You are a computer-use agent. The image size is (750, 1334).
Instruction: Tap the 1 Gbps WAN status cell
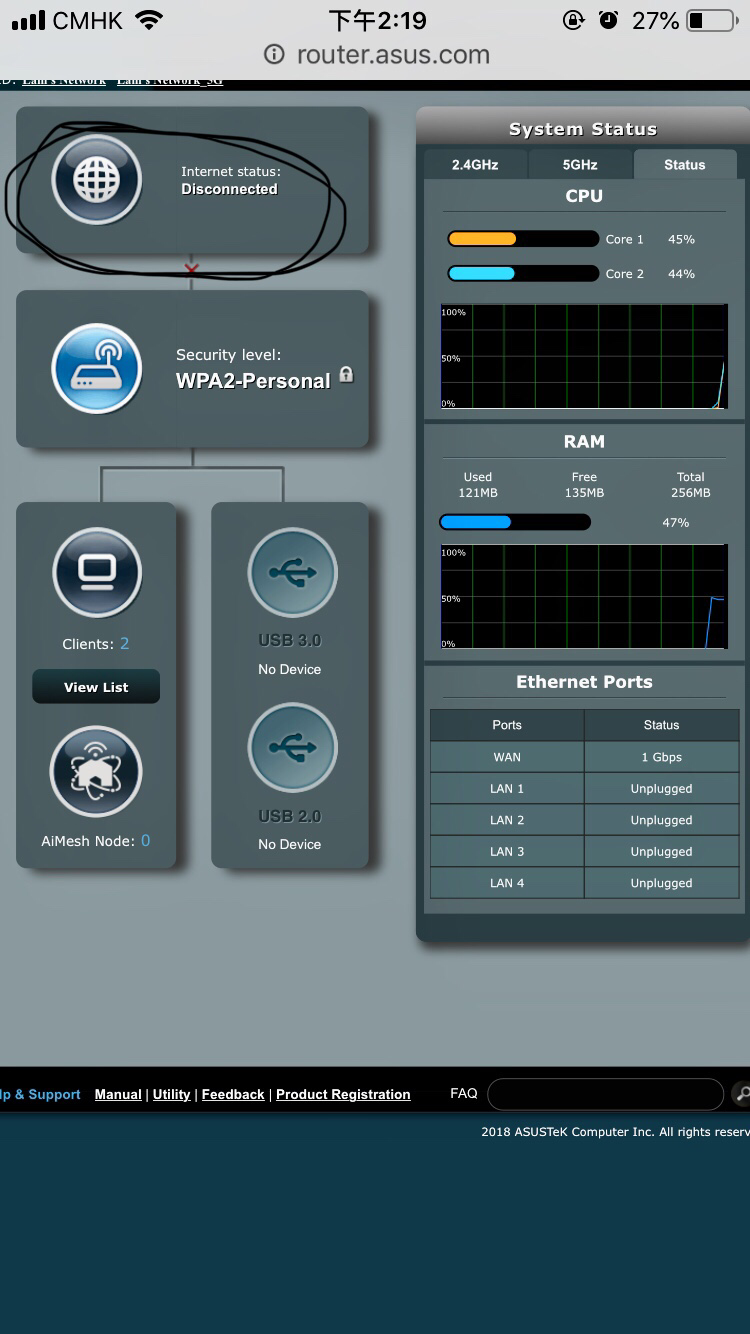661,757
